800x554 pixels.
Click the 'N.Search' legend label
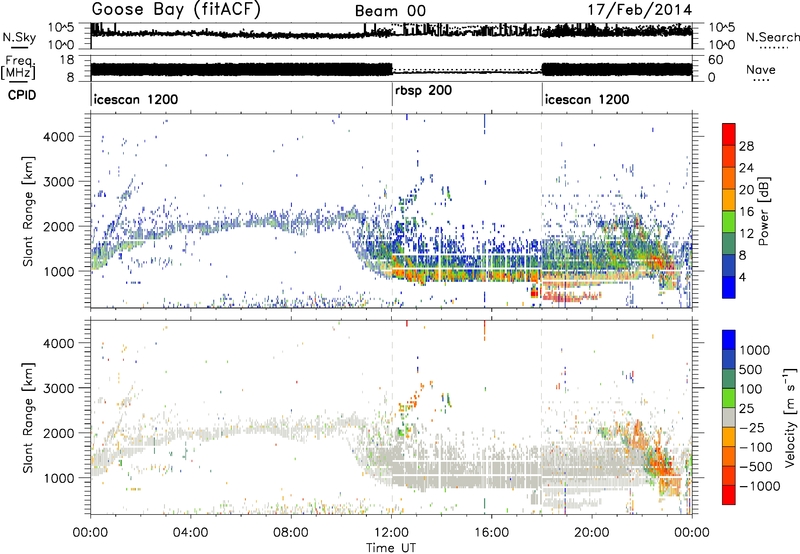772,37
